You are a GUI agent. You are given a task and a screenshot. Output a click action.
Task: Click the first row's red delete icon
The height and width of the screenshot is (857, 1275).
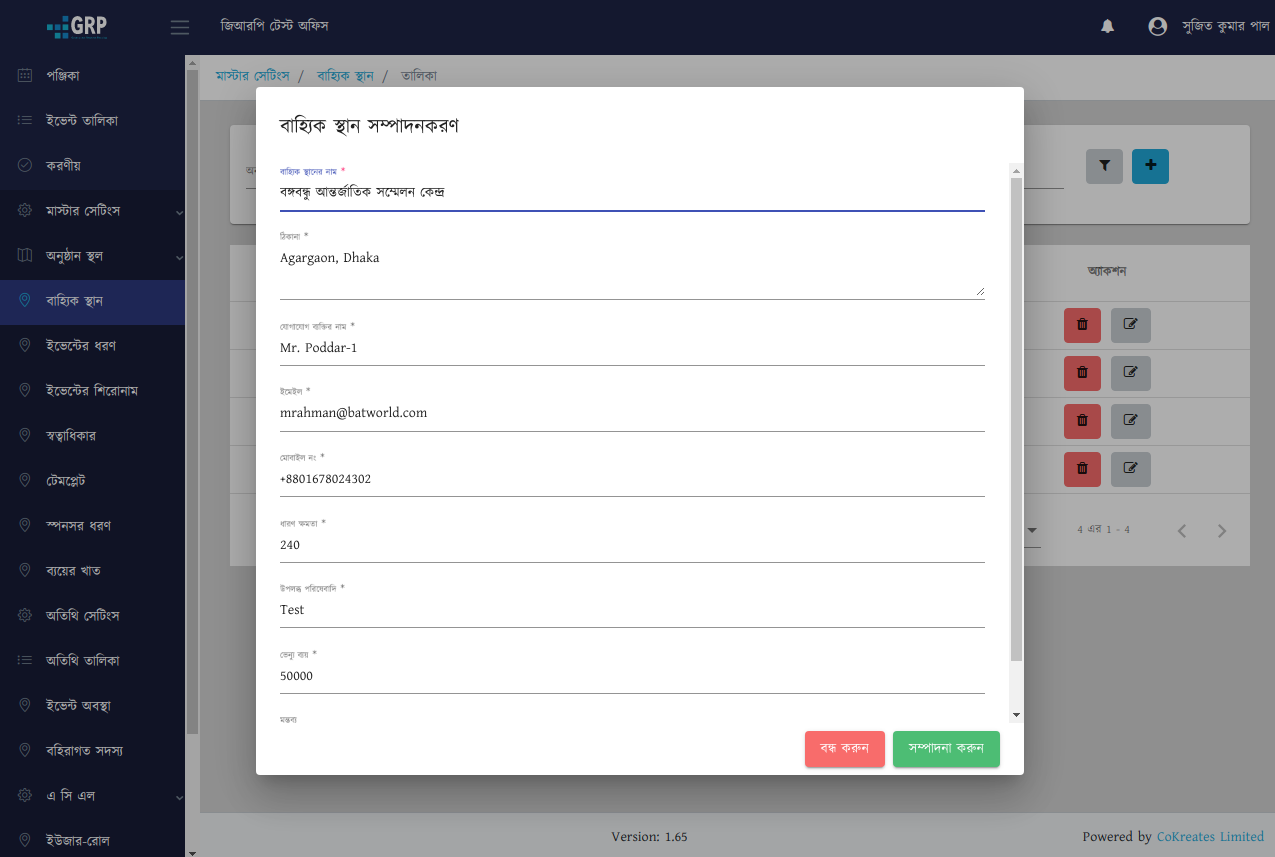pyautogui.click(x=1082, y=325)
